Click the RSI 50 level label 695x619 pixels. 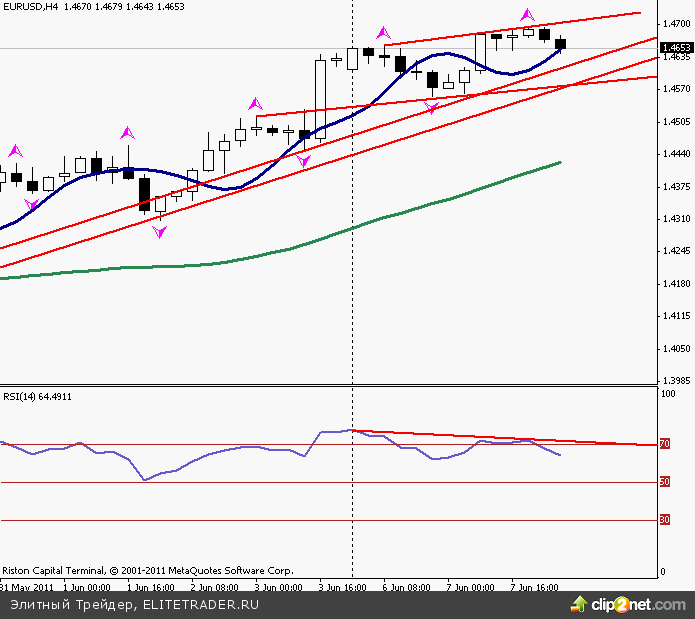point(664,482)
